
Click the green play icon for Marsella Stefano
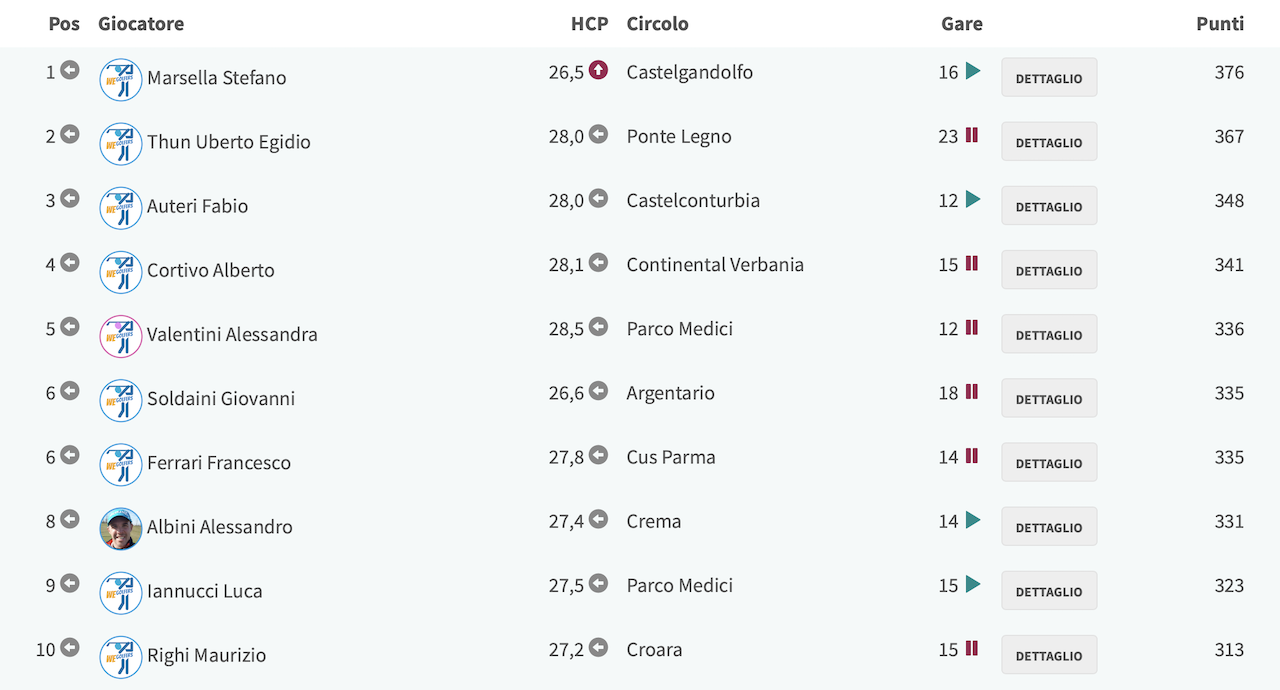(x=973, y=71)
